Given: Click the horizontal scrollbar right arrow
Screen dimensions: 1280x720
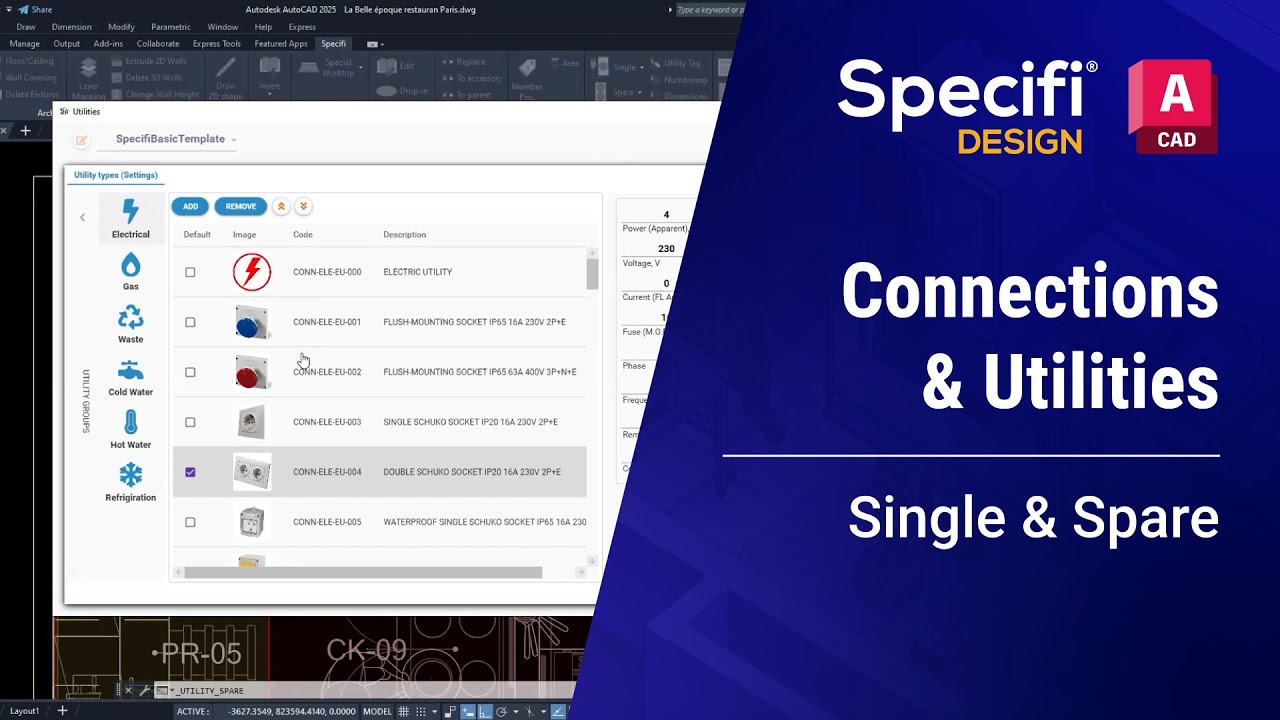Looking at the screenshot, I should [x=580, y=573].
